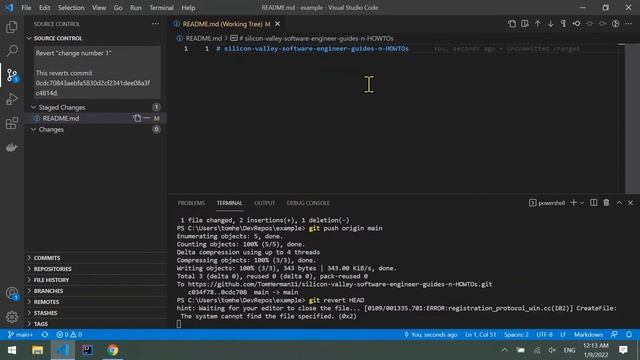
Task: Open the Docker view in activity bar
Action: [12, 147]
